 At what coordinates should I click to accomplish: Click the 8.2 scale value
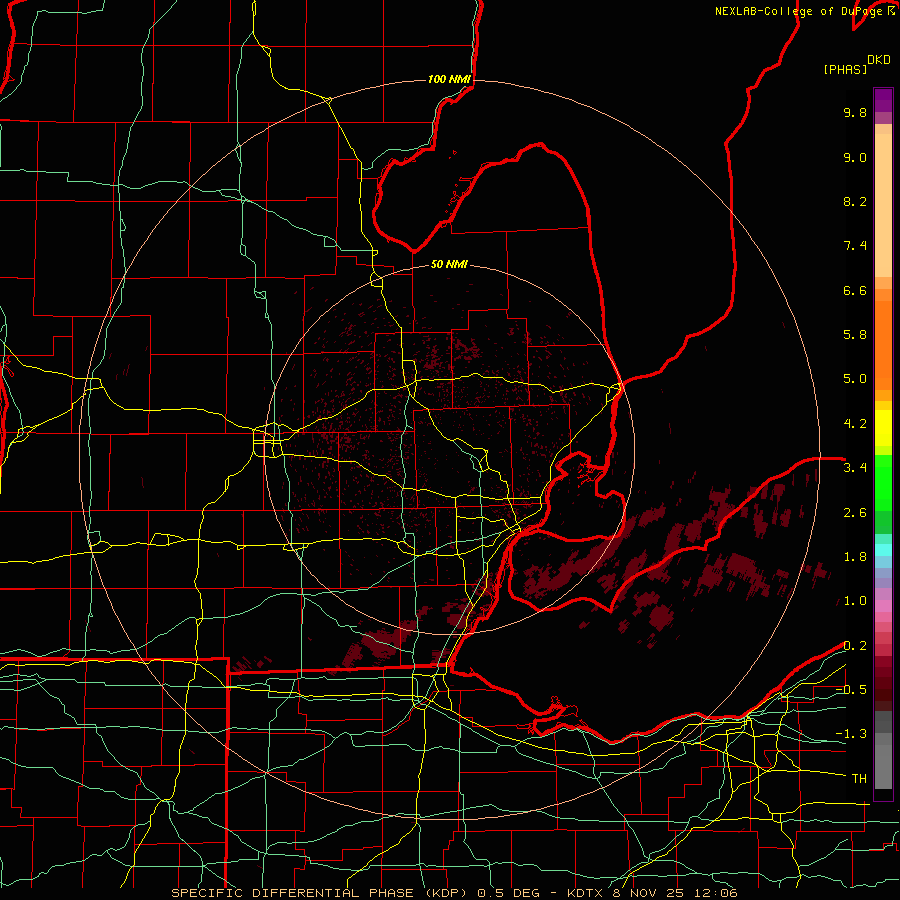855,201
